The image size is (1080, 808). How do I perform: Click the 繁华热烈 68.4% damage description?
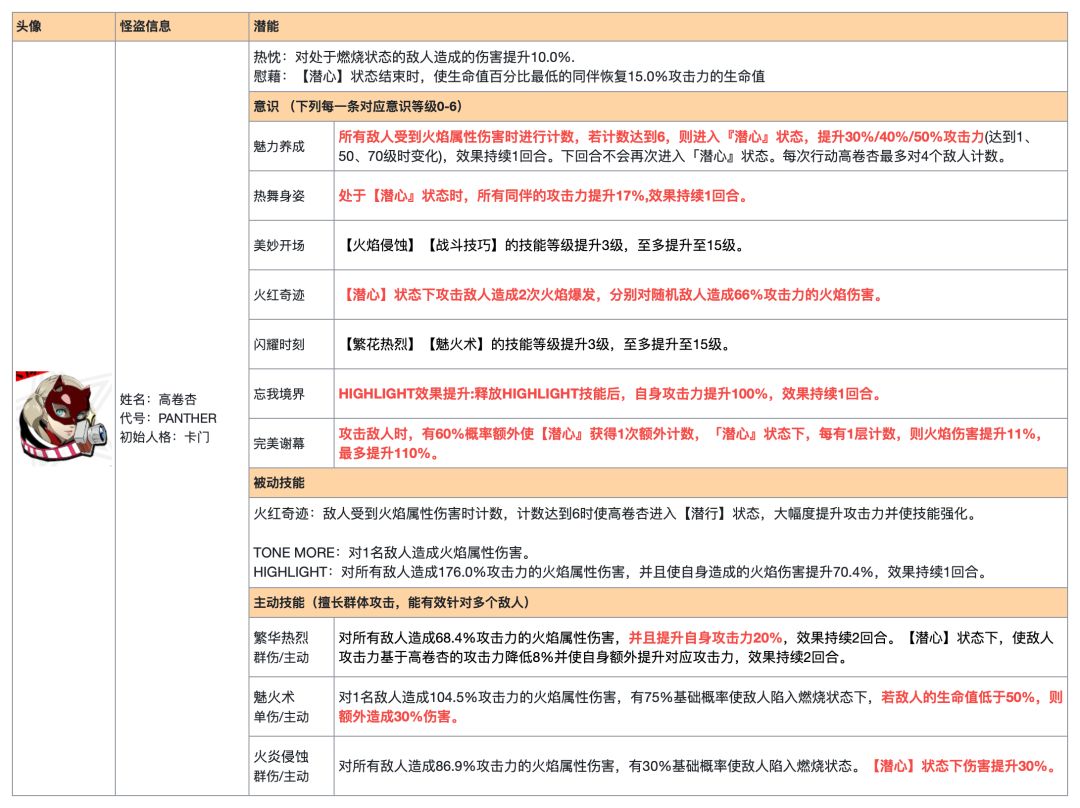click(x=696, y=648)
